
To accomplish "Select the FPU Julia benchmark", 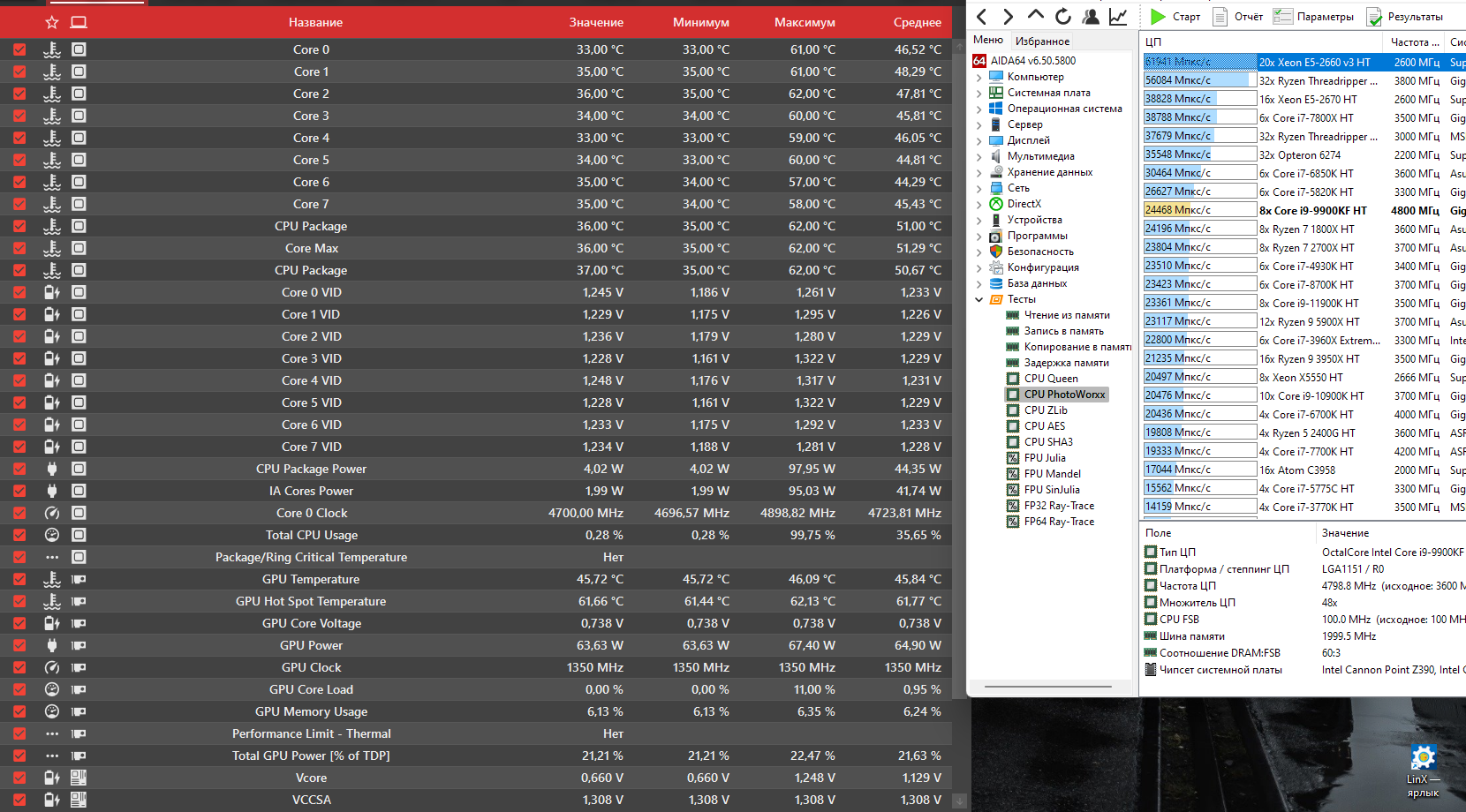I will point(1045,458).
